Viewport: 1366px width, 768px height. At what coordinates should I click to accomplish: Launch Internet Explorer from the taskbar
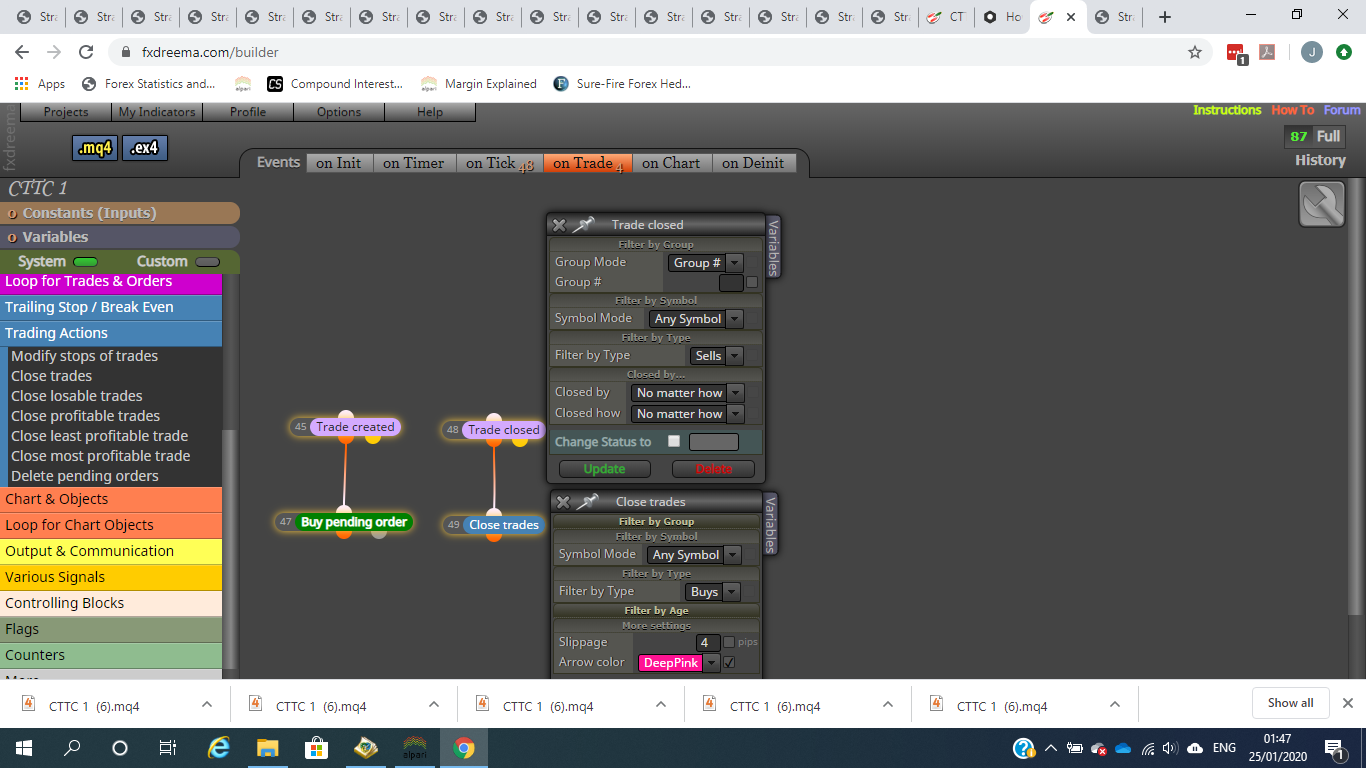click(x=218, y=747)
